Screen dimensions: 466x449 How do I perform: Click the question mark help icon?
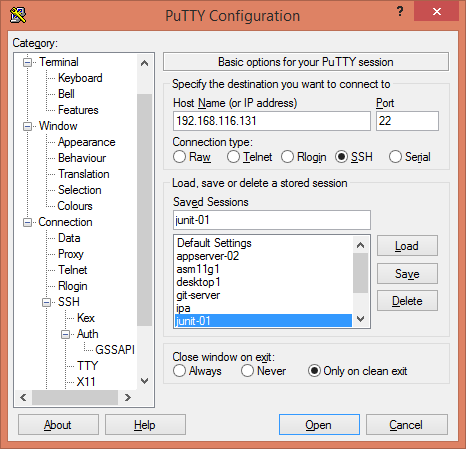[x=400, y=12]
